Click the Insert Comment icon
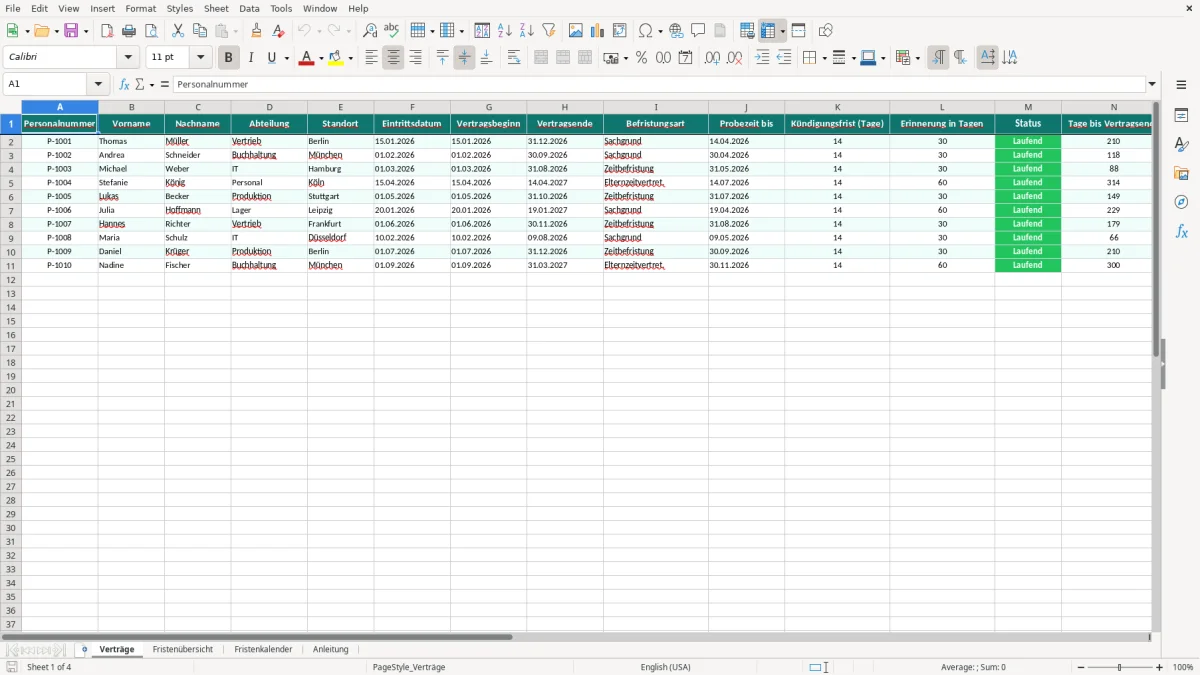 click(698, 31)
